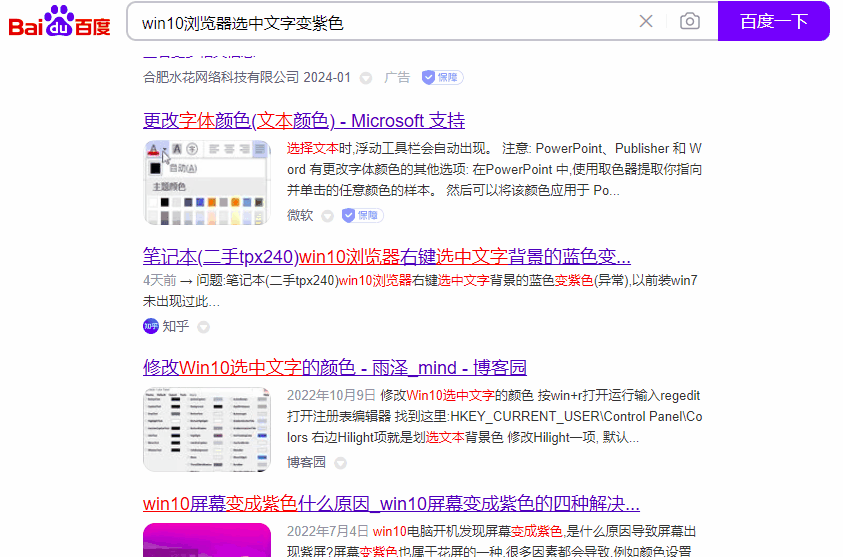This screenshot has width=843, height=557.
Task: Click the snippet dated 2022年10月9日
Action: (495, 417)
